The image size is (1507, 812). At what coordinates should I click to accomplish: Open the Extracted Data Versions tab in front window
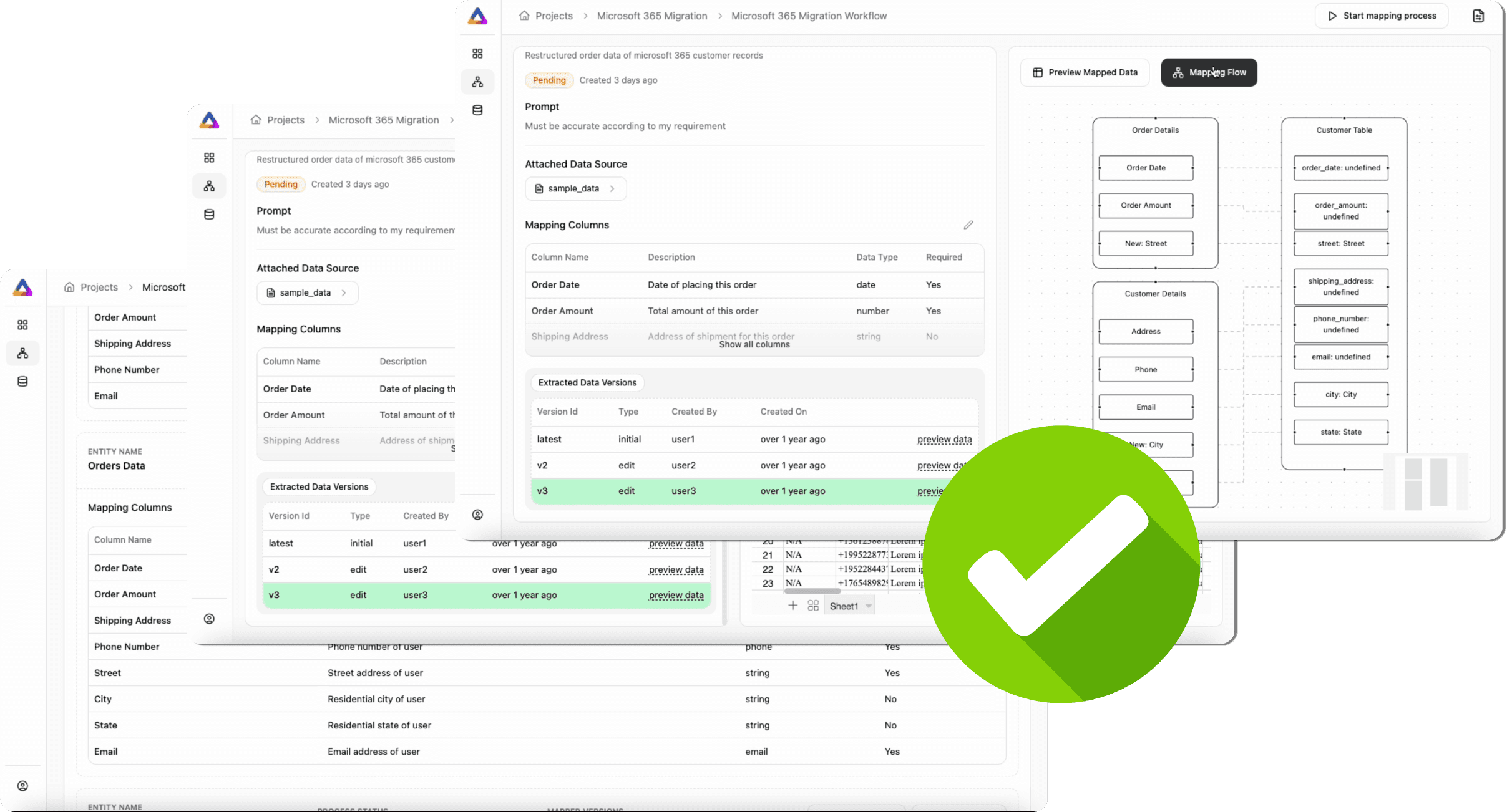coord(587,382)
